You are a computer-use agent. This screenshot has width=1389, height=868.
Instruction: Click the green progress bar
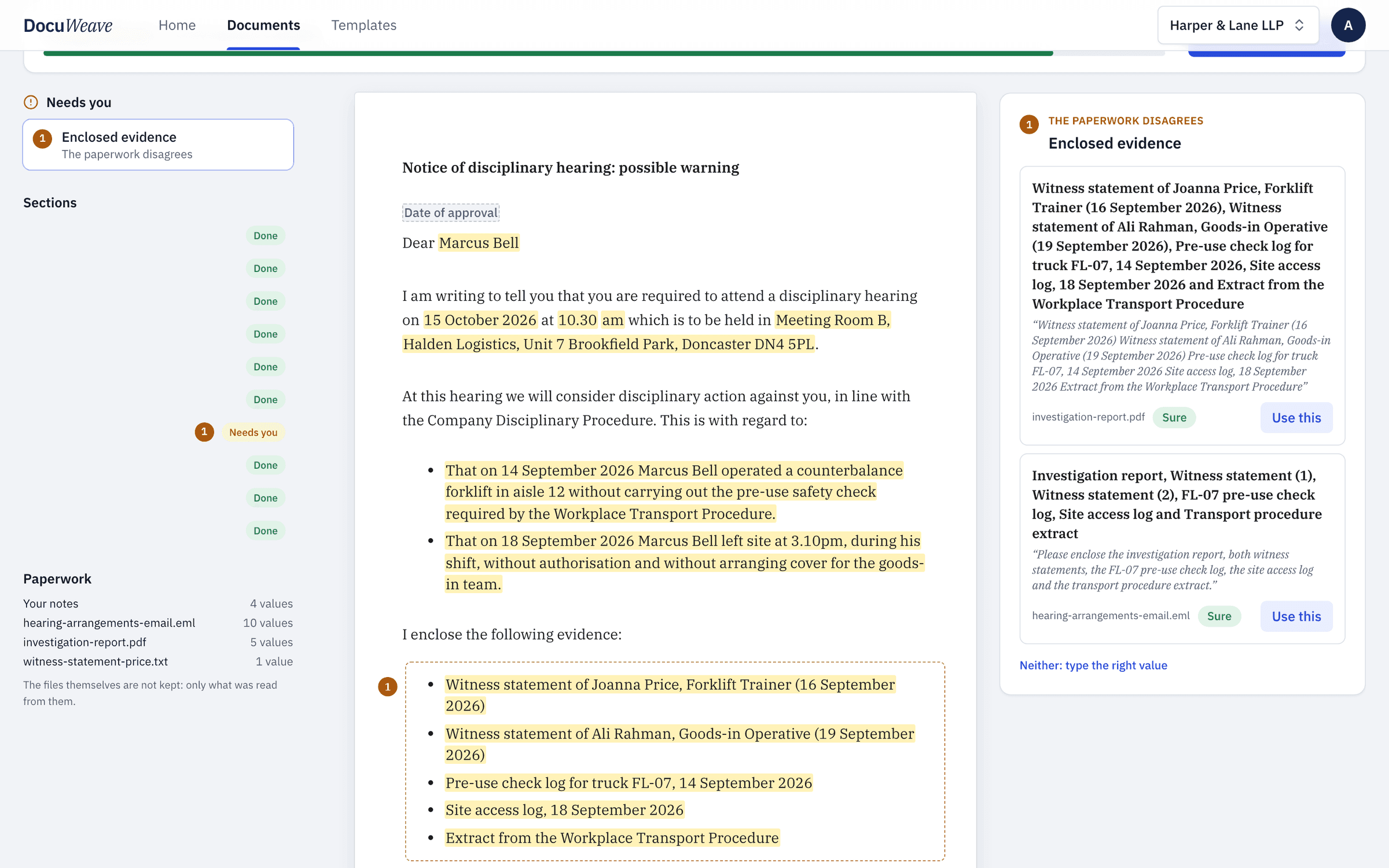pos(548,53)
